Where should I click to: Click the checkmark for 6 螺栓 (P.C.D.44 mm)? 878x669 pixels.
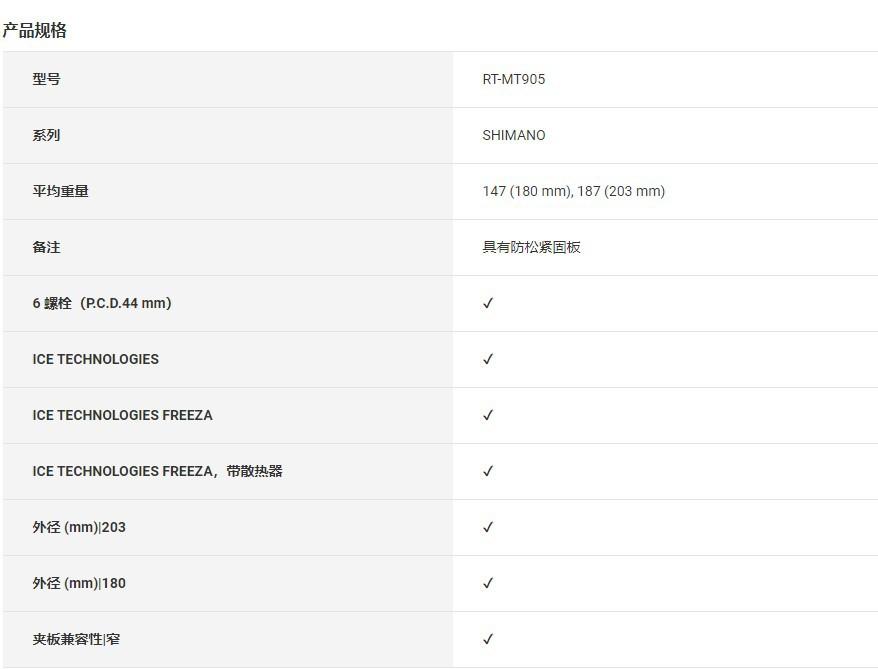(488, 303)
